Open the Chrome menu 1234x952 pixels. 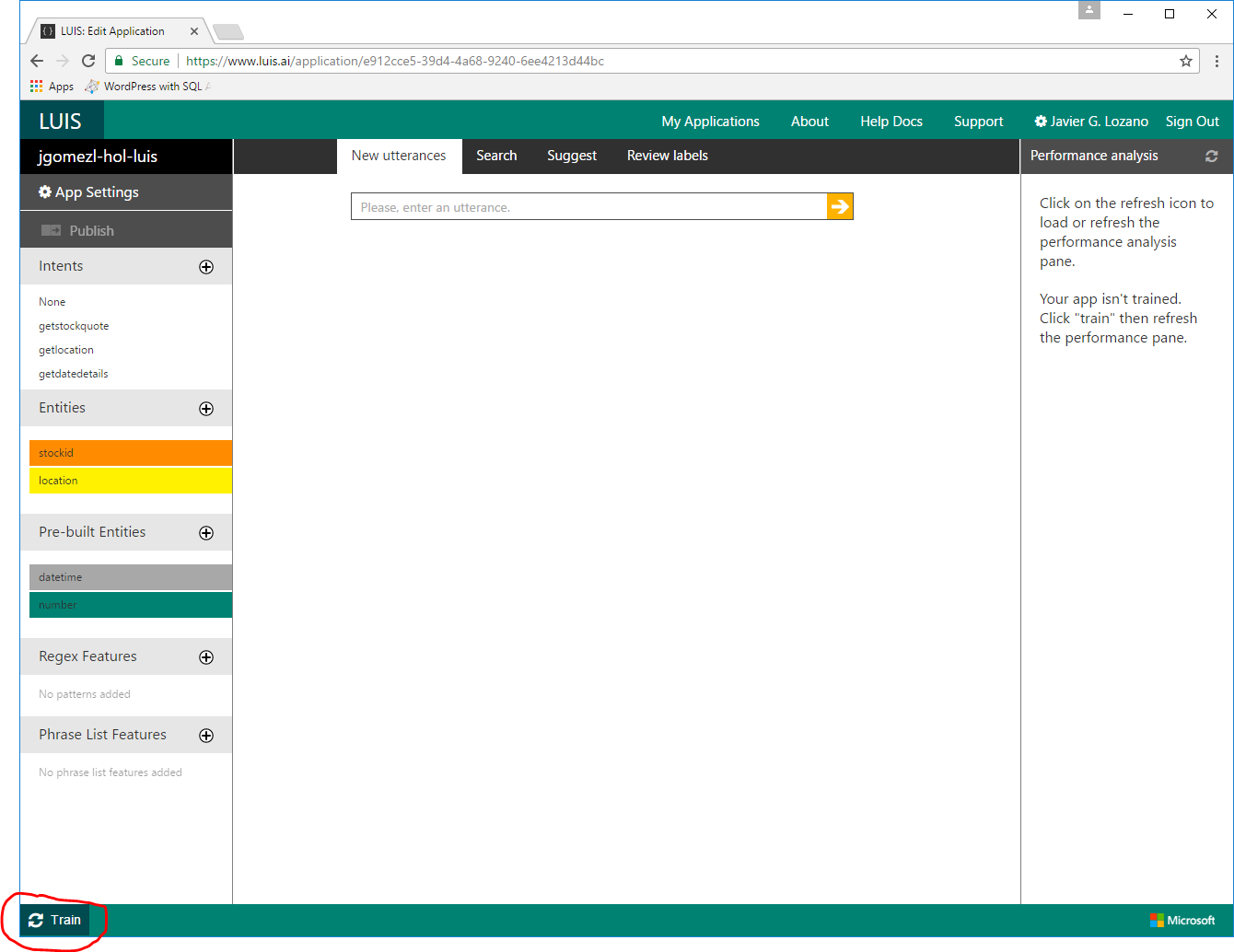(1217, 61)
